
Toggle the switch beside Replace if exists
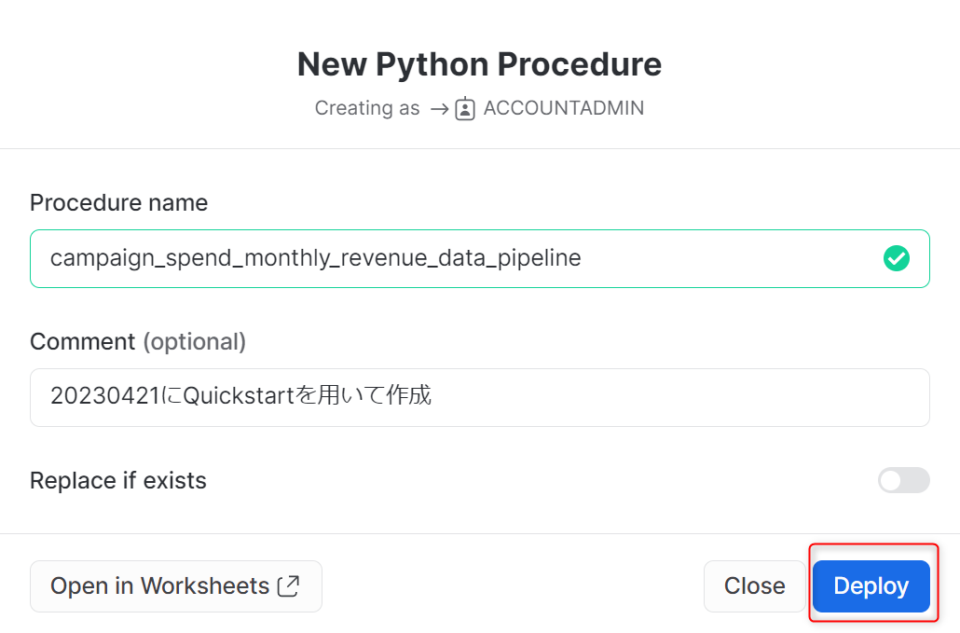903,480
